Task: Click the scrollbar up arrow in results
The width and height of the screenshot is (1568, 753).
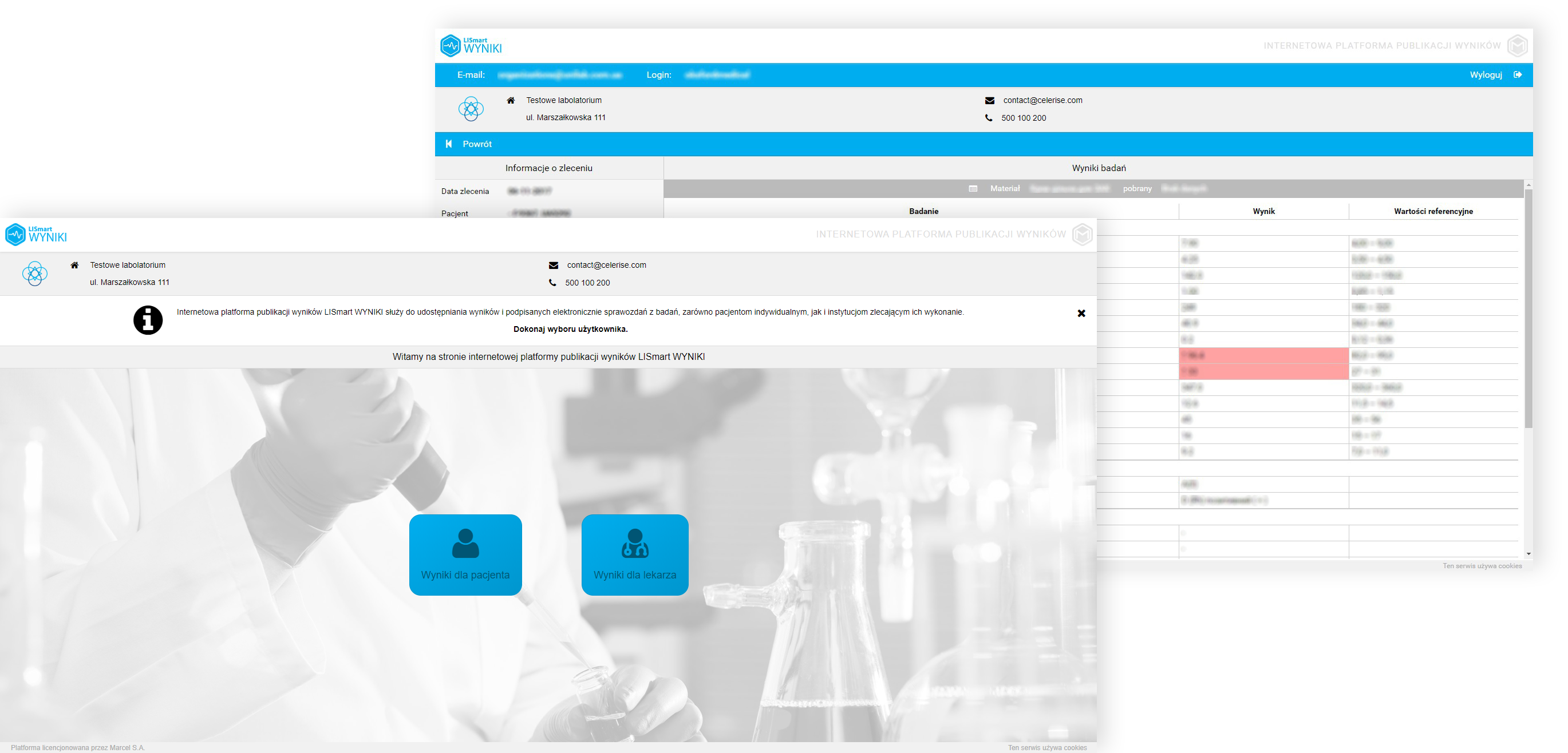Action: pos(1528,184)
